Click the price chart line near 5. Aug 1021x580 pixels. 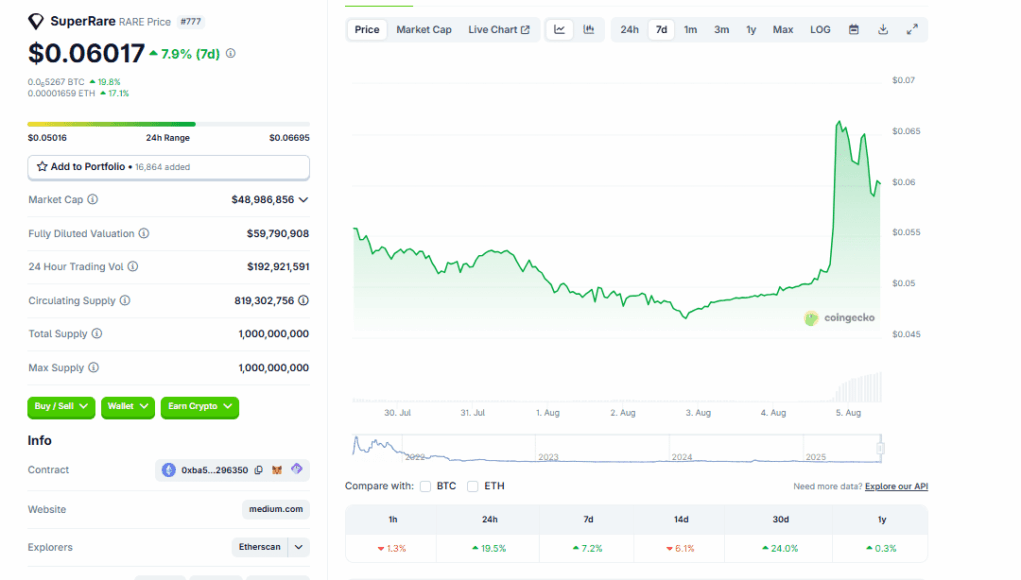(x=848, y=140)
